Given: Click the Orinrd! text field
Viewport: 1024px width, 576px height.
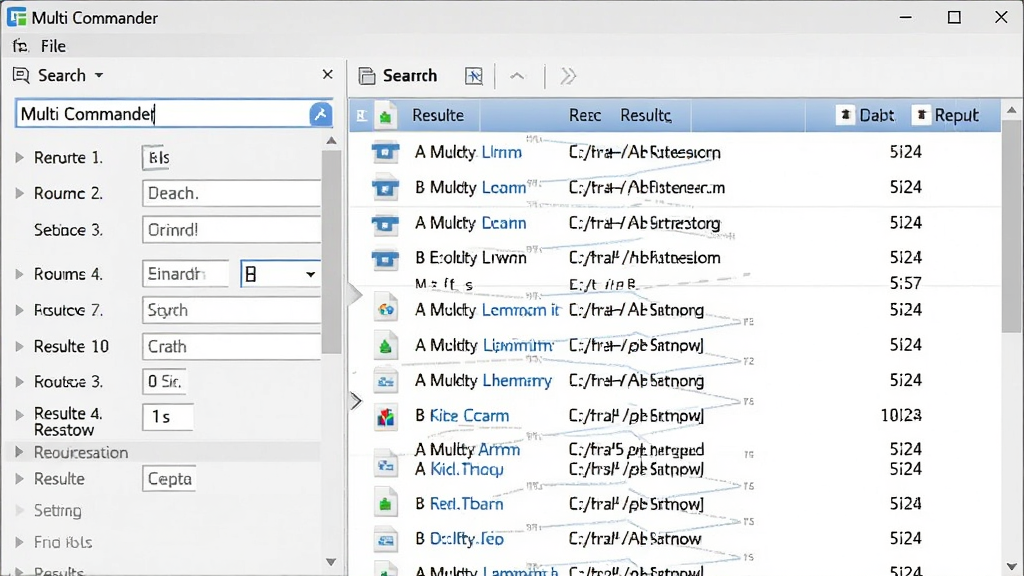Looking at the screenshot, I should (231, 230).
